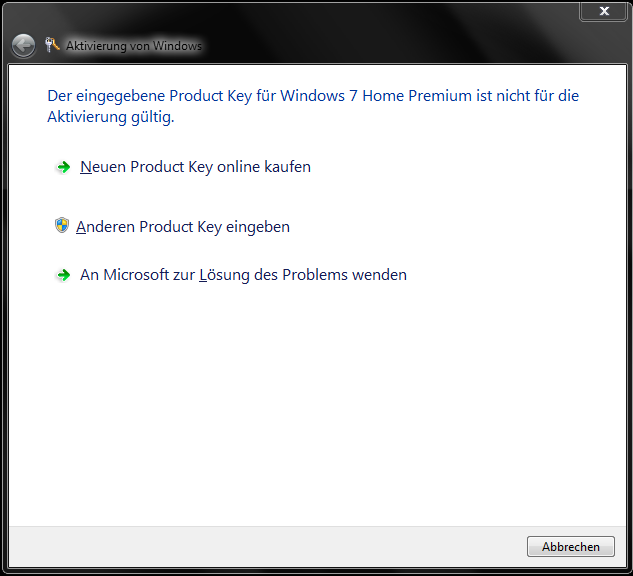633x576 pixels.
Task: Click the word eingeben in second option
Action: [258, 227]
